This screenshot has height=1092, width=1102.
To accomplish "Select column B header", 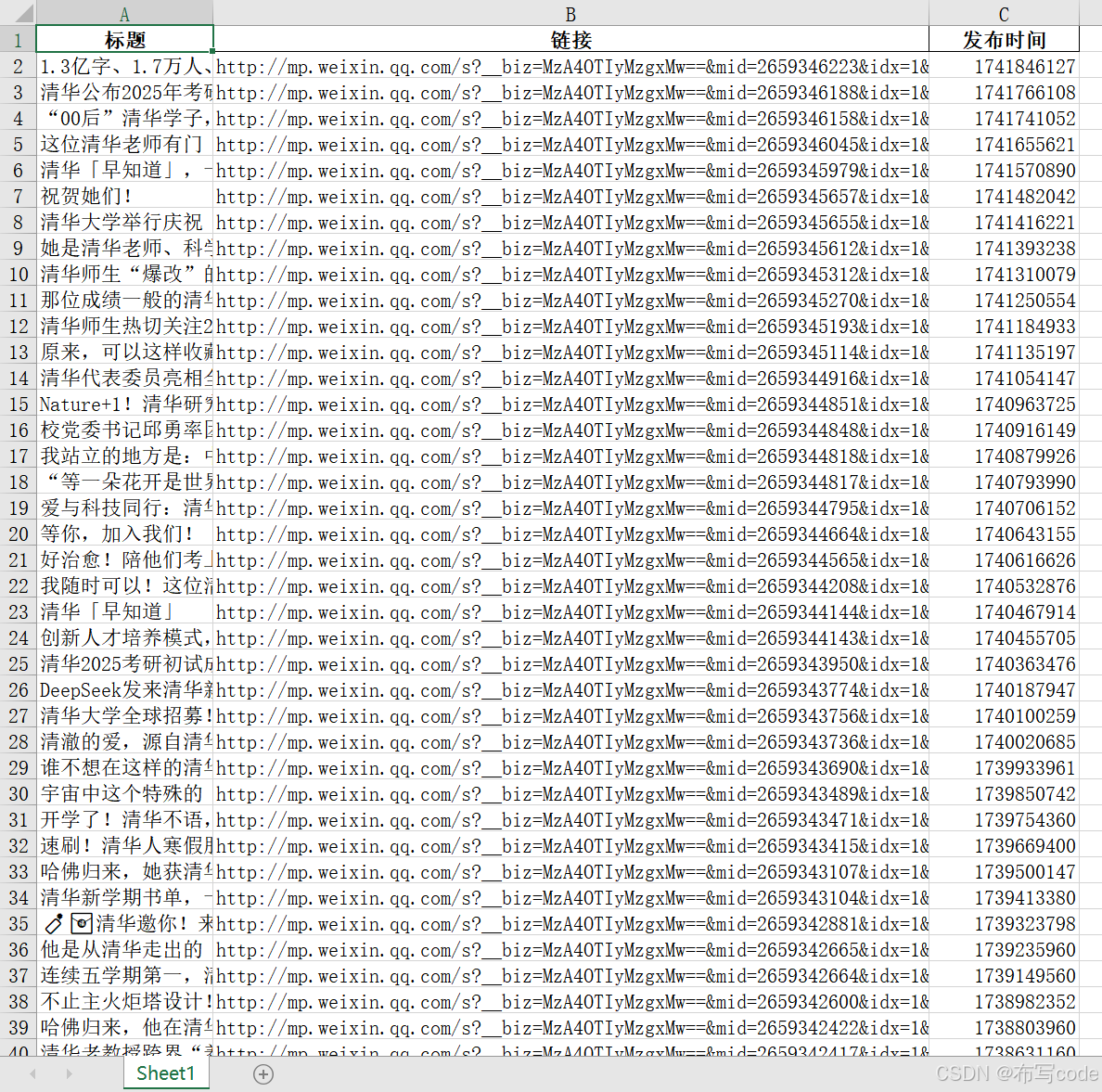I will [x=570, y=13].
